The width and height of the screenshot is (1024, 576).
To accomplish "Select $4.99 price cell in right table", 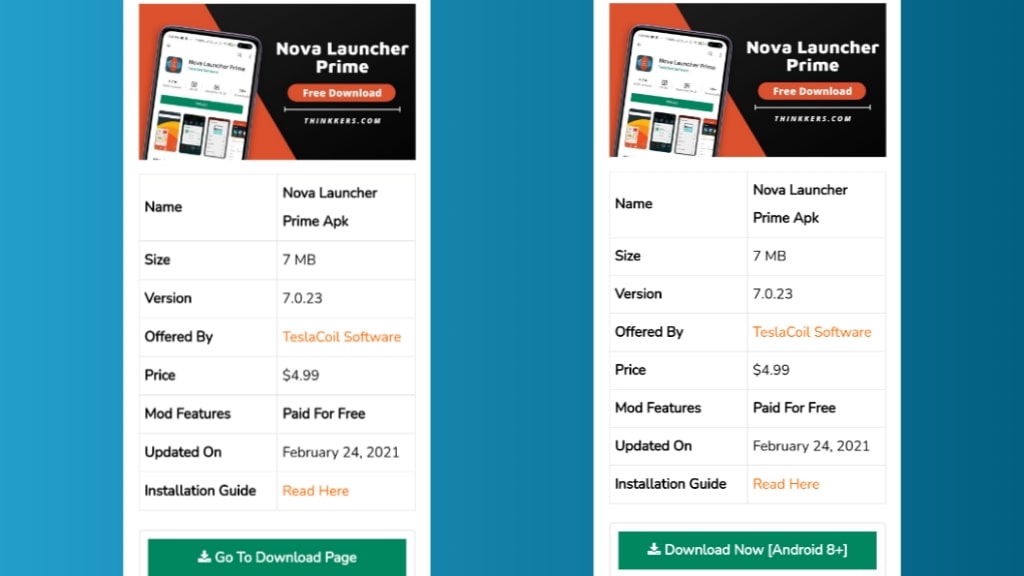I will coord(771,369).
